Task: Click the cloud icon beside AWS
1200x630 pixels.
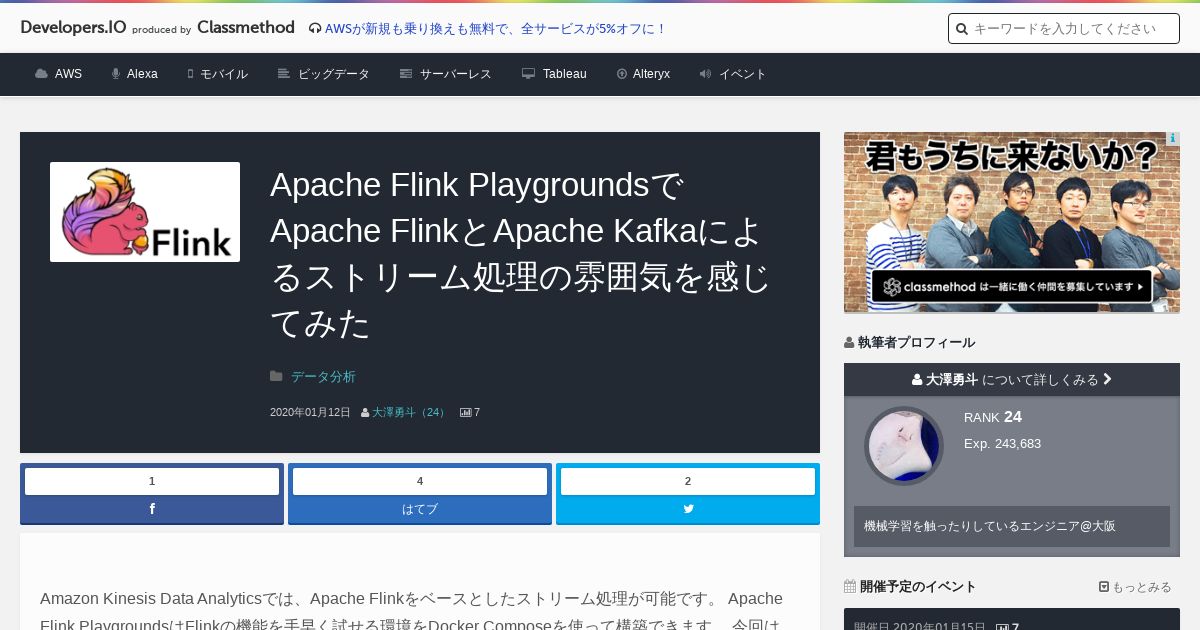Action: [41, 74]
